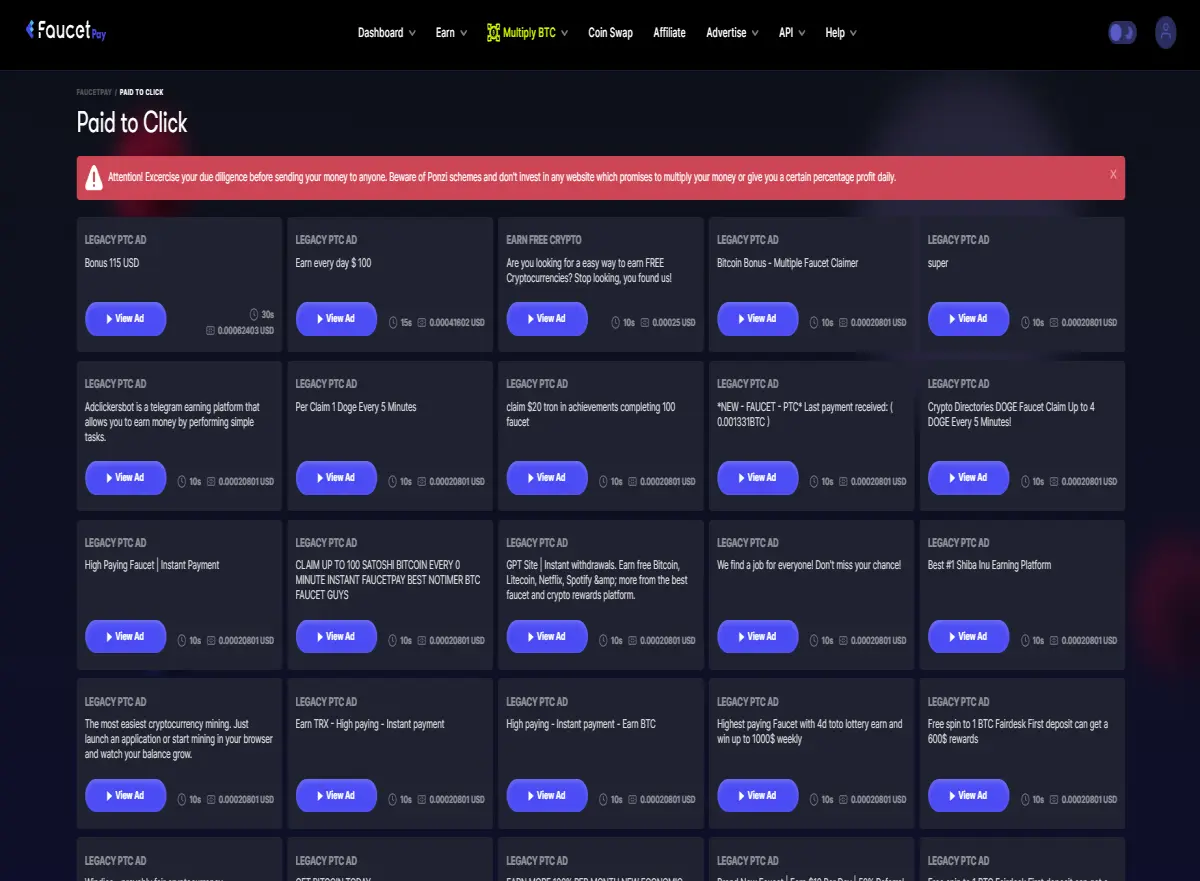Click reward money icon on Shiba Inu card
The image size is (1200, 881).
tap(1054, 641)
